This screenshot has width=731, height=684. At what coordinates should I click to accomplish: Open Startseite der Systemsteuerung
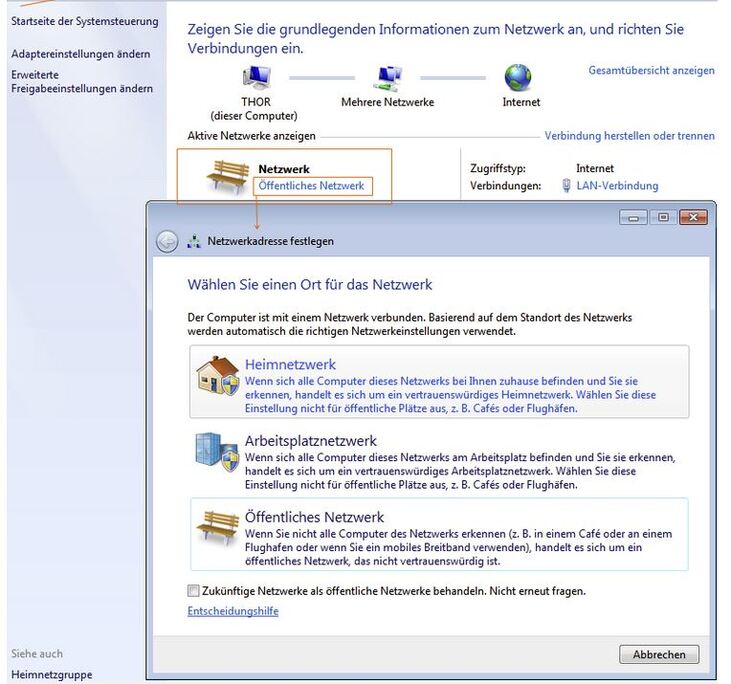(x=85, y=21)
